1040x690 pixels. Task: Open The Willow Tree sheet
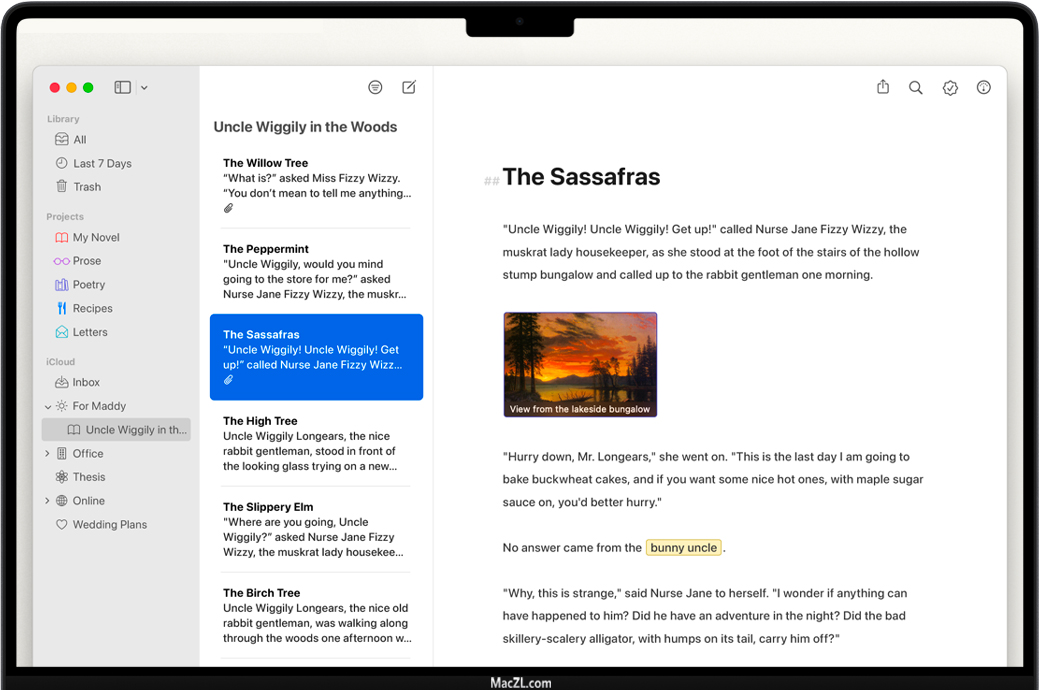coord(316,185)
